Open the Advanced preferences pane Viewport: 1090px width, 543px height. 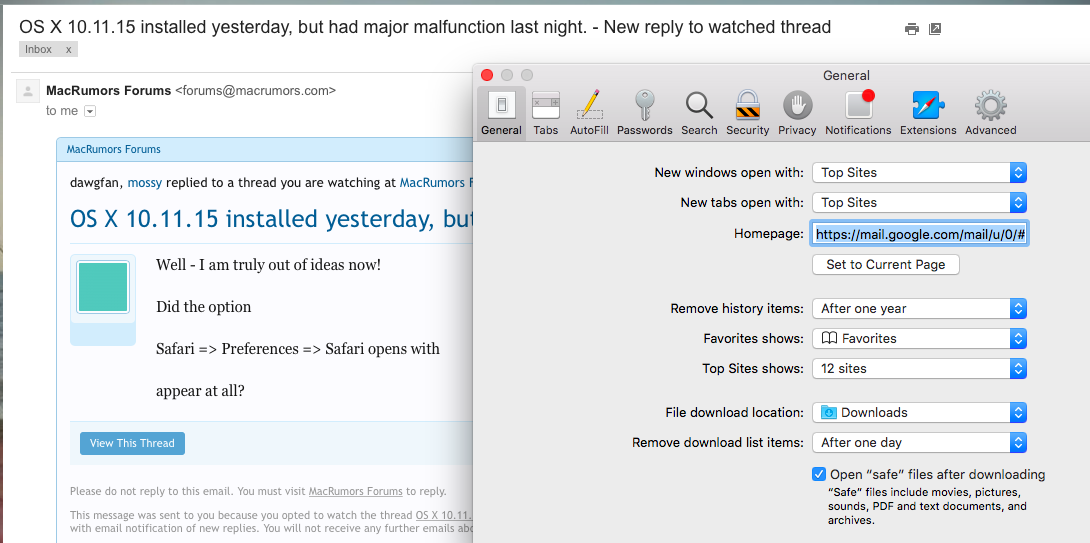click(x=991, y=113)
